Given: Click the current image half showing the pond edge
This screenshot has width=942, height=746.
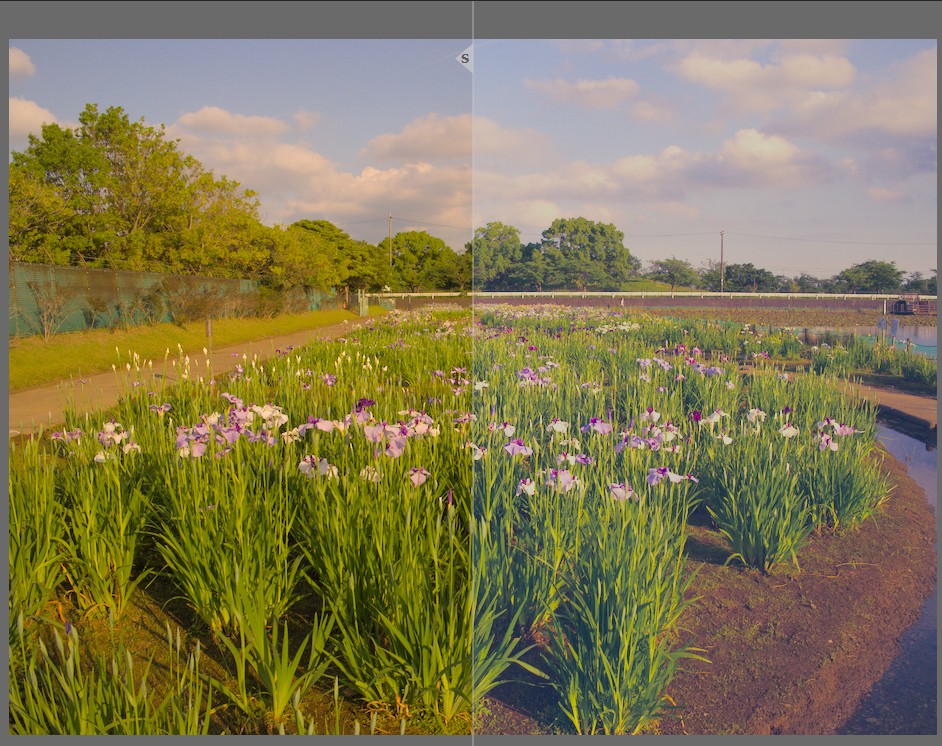Looking at the screenshot, I should click(705, 387).
